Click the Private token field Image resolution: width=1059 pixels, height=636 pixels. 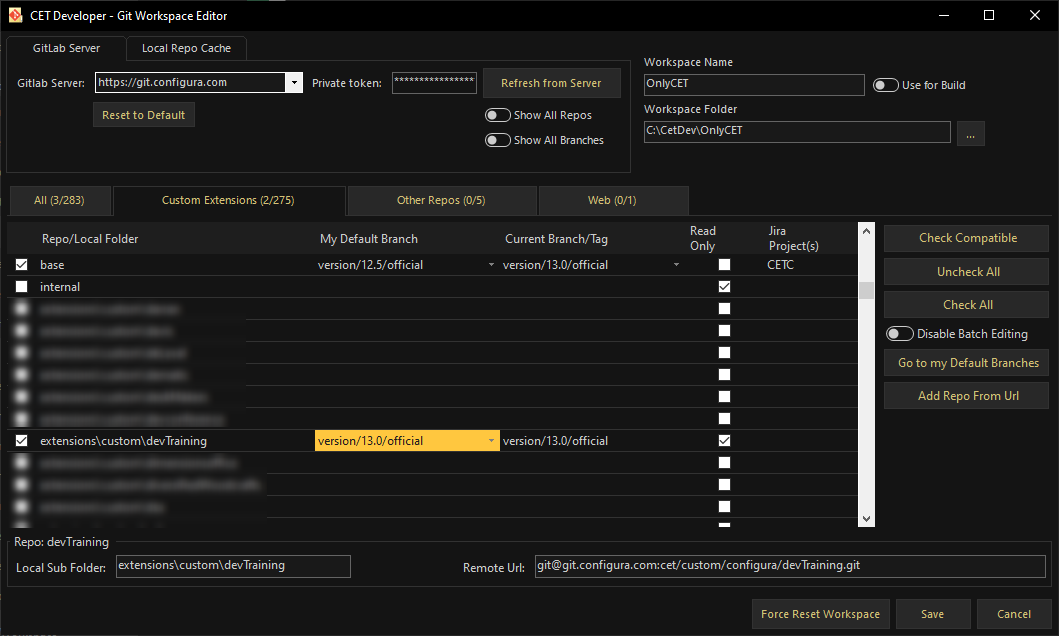(x=434, y=82)
